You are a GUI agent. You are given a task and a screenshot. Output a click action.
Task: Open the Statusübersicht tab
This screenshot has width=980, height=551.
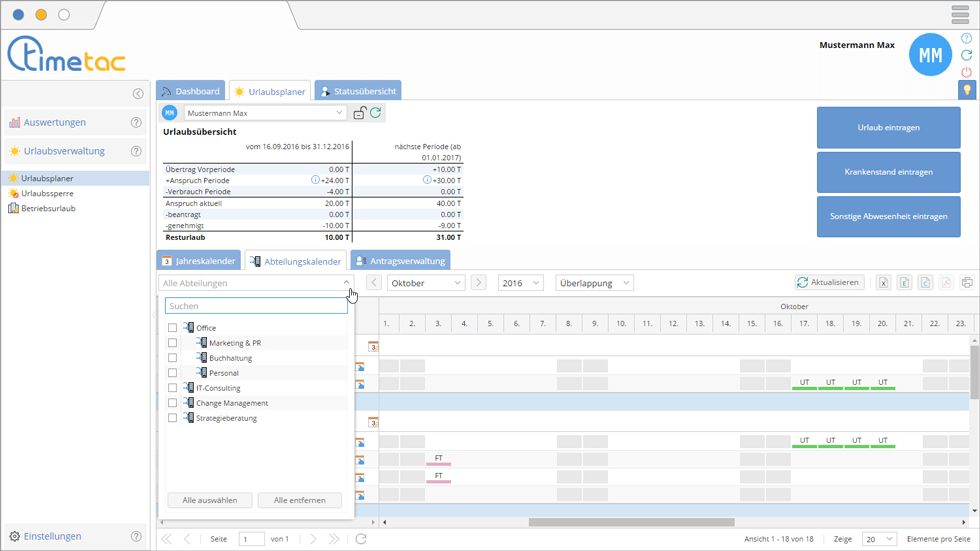pos(358,91)
